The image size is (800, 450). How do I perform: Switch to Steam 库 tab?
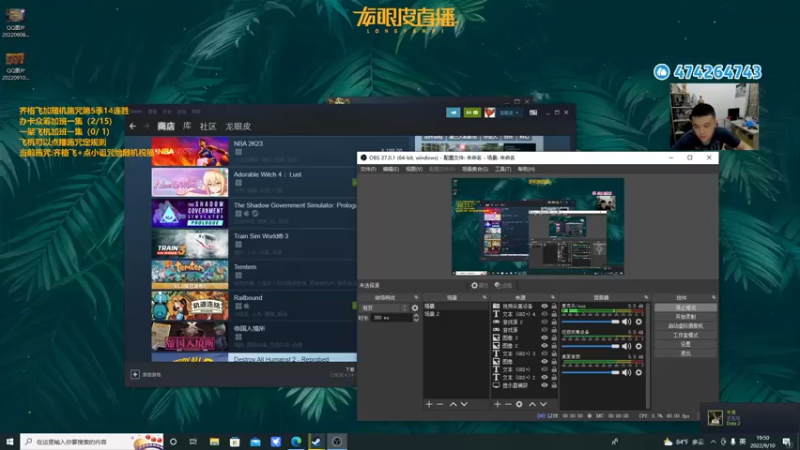187,126
